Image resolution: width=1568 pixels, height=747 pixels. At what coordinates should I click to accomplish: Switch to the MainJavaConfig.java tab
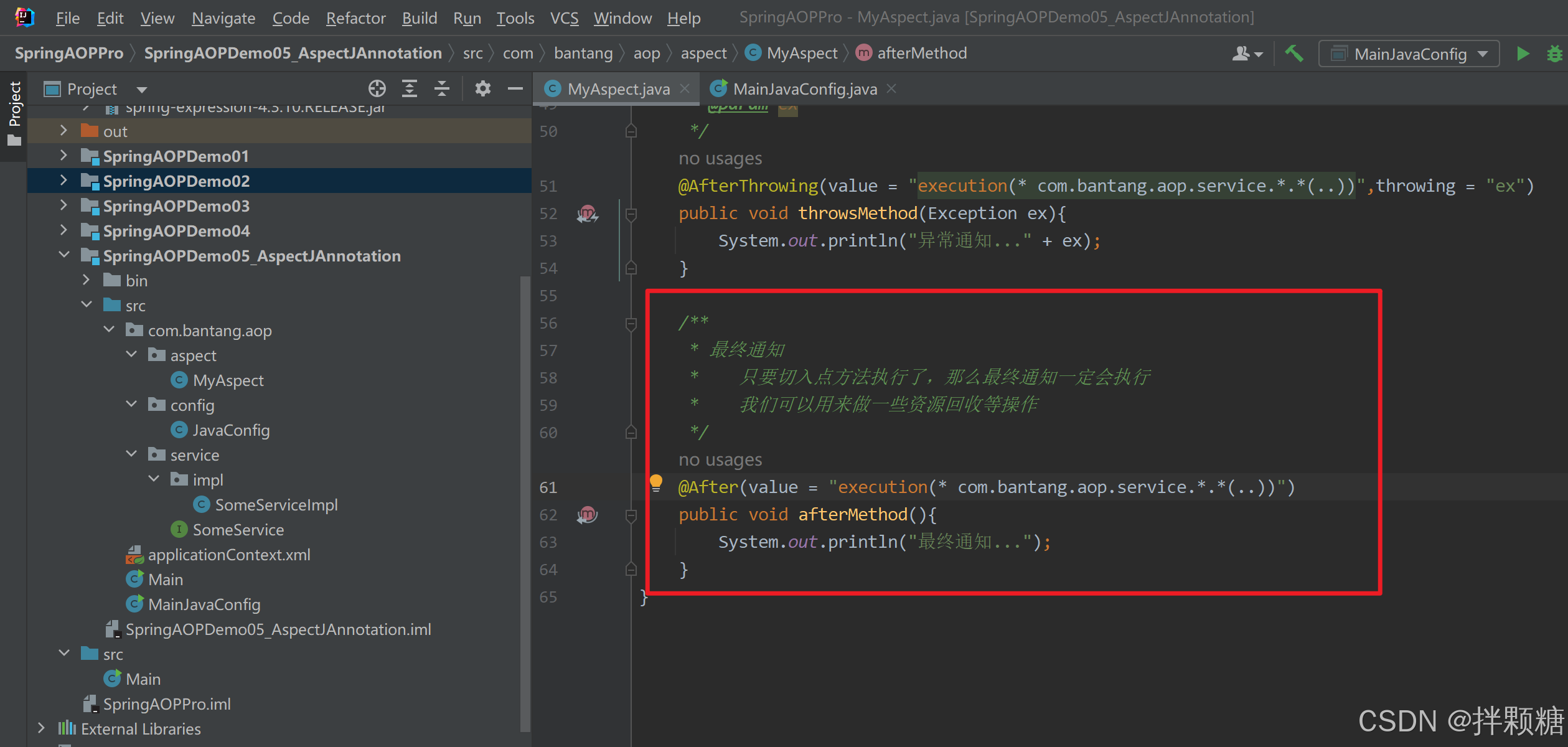tap(804, 89)
